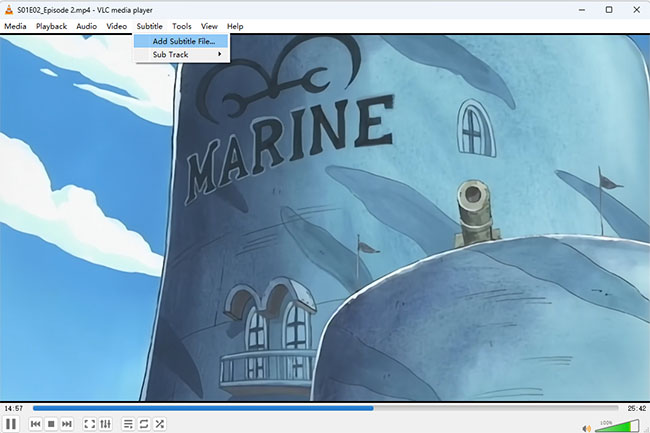Open the Tools menu

pyautogui.click(x=182, y=26)
